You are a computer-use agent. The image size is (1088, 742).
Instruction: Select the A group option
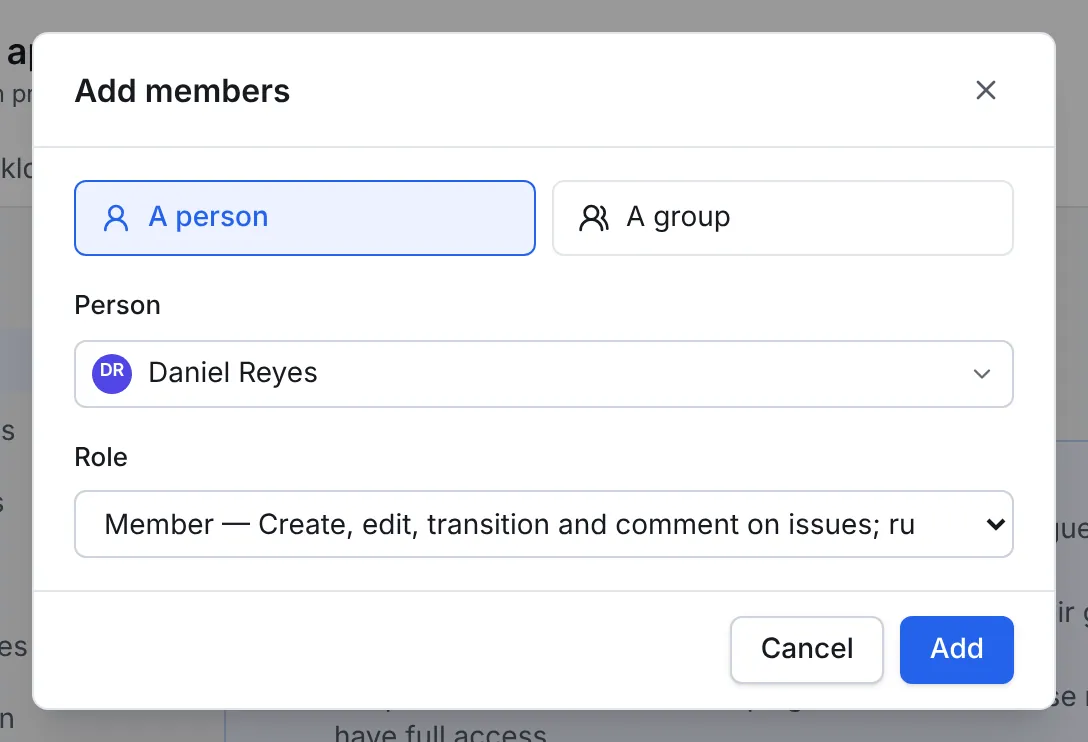coord(783,218)
